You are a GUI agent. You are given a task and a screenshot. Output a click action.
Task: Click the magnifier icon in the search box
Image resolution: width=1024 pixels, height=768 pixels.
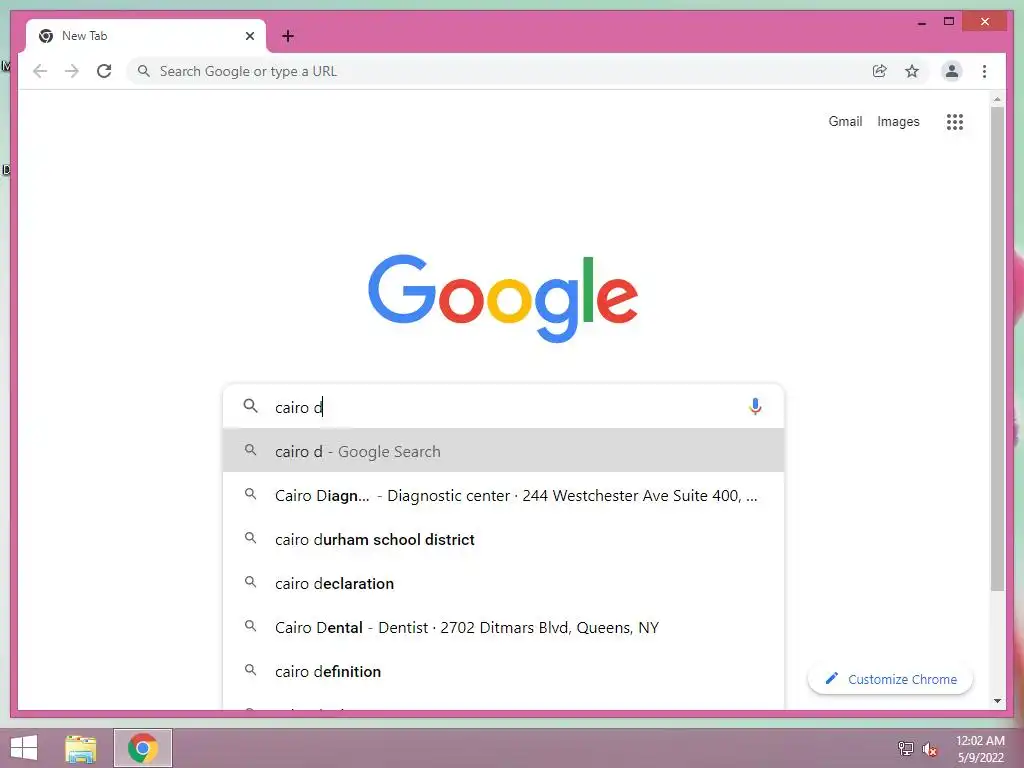[x=250, y=406]
